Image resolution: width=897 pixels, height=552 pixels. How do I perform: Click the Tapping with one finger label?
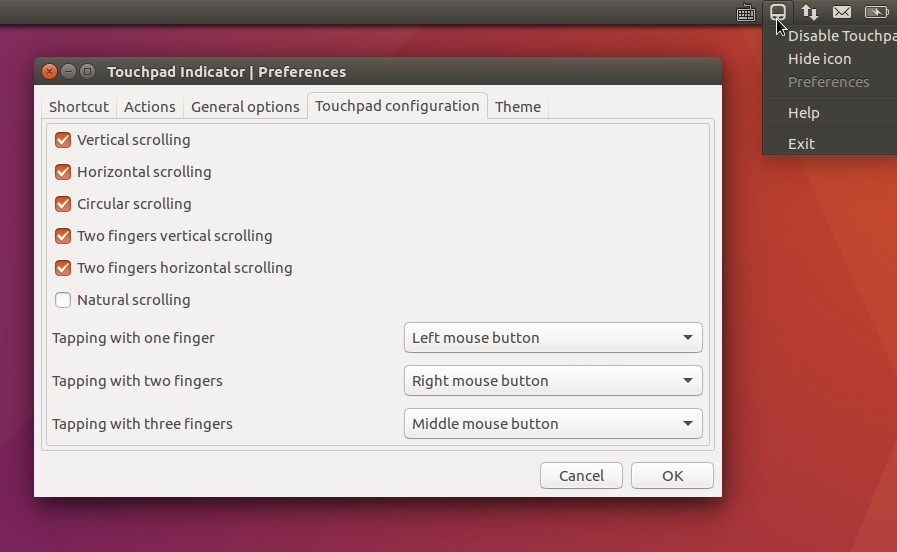click(x=133, y=338)
